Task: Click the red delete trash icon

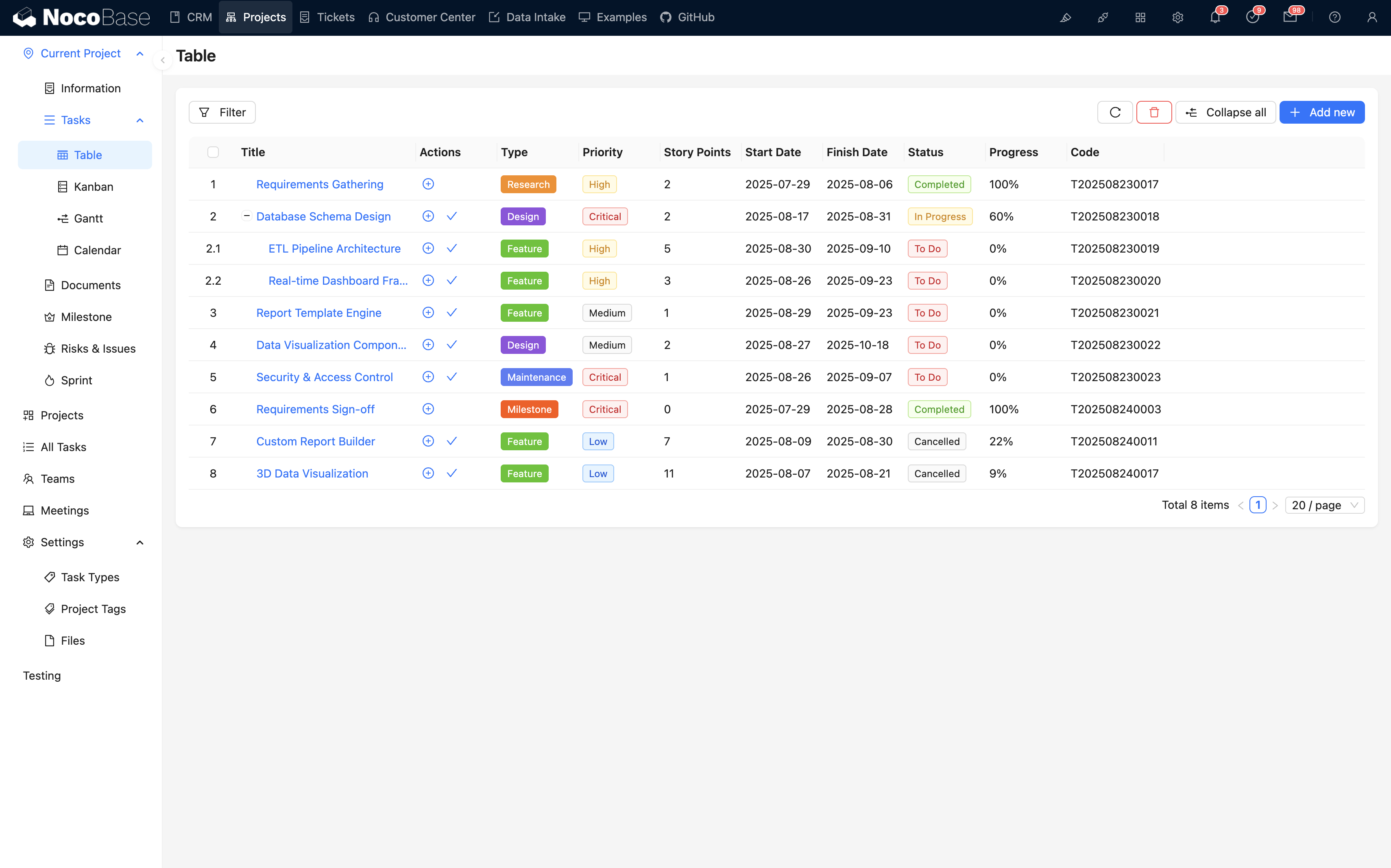Action: (1153, 113)
